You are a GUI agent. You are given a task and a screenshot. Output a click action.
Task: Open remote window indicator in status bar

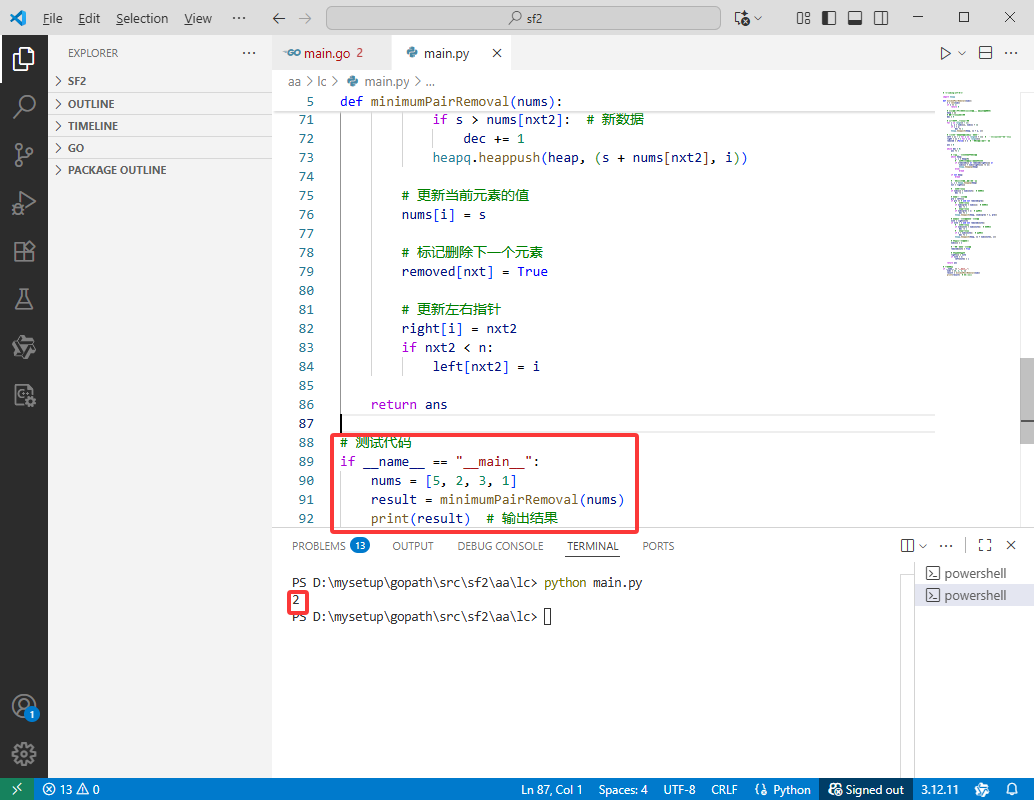pos(17,789)
